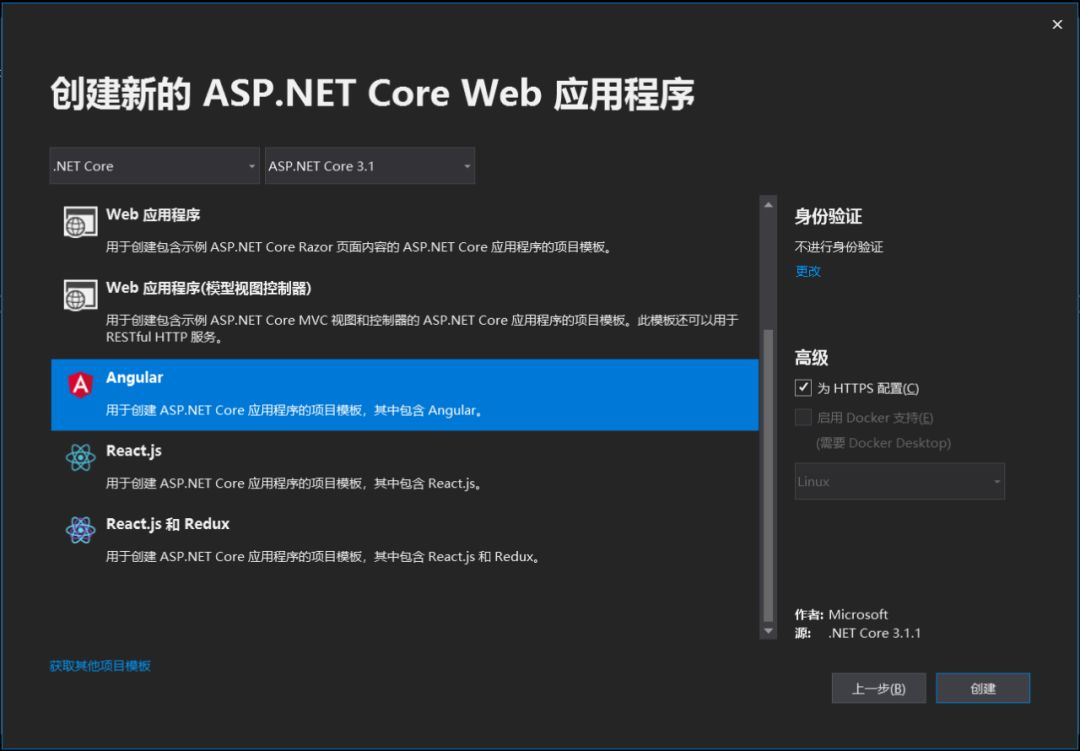This screenshot has height=751, width=1080.
Task: Click the template list scroll up arrow
Action: click(768, 205)
